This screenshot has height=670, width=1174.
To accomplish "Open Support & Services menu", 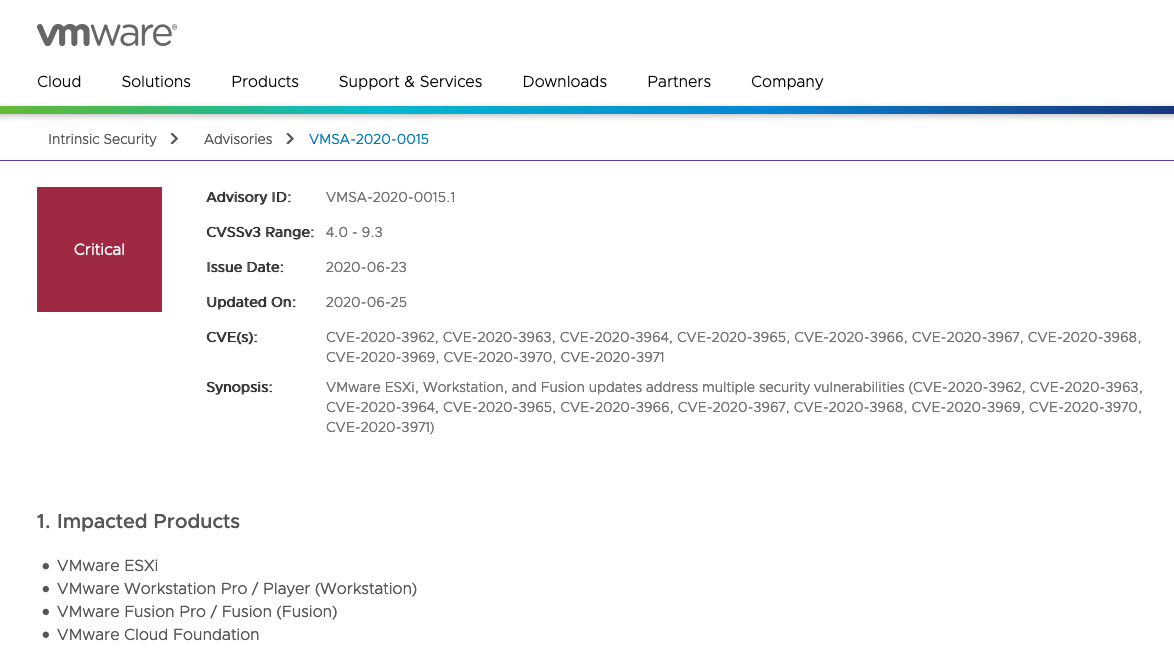I will [x=410, y=82].
